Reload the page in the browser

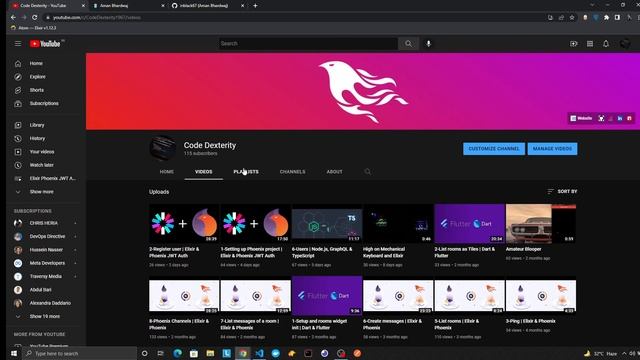[x=35, y=18]
